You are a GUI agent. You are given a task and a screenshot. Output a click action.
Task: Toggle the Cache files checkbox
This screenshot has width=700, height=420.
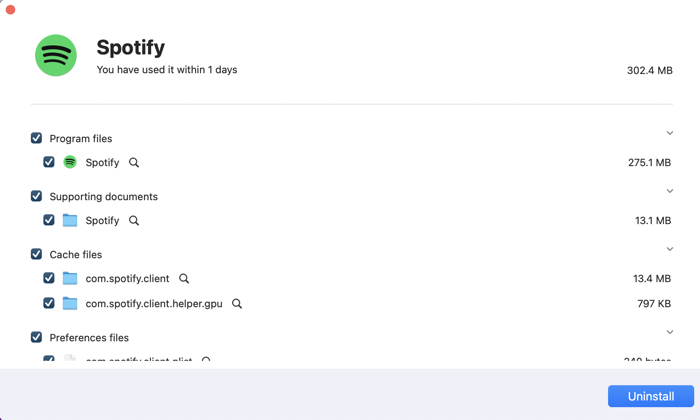point(36,254)
